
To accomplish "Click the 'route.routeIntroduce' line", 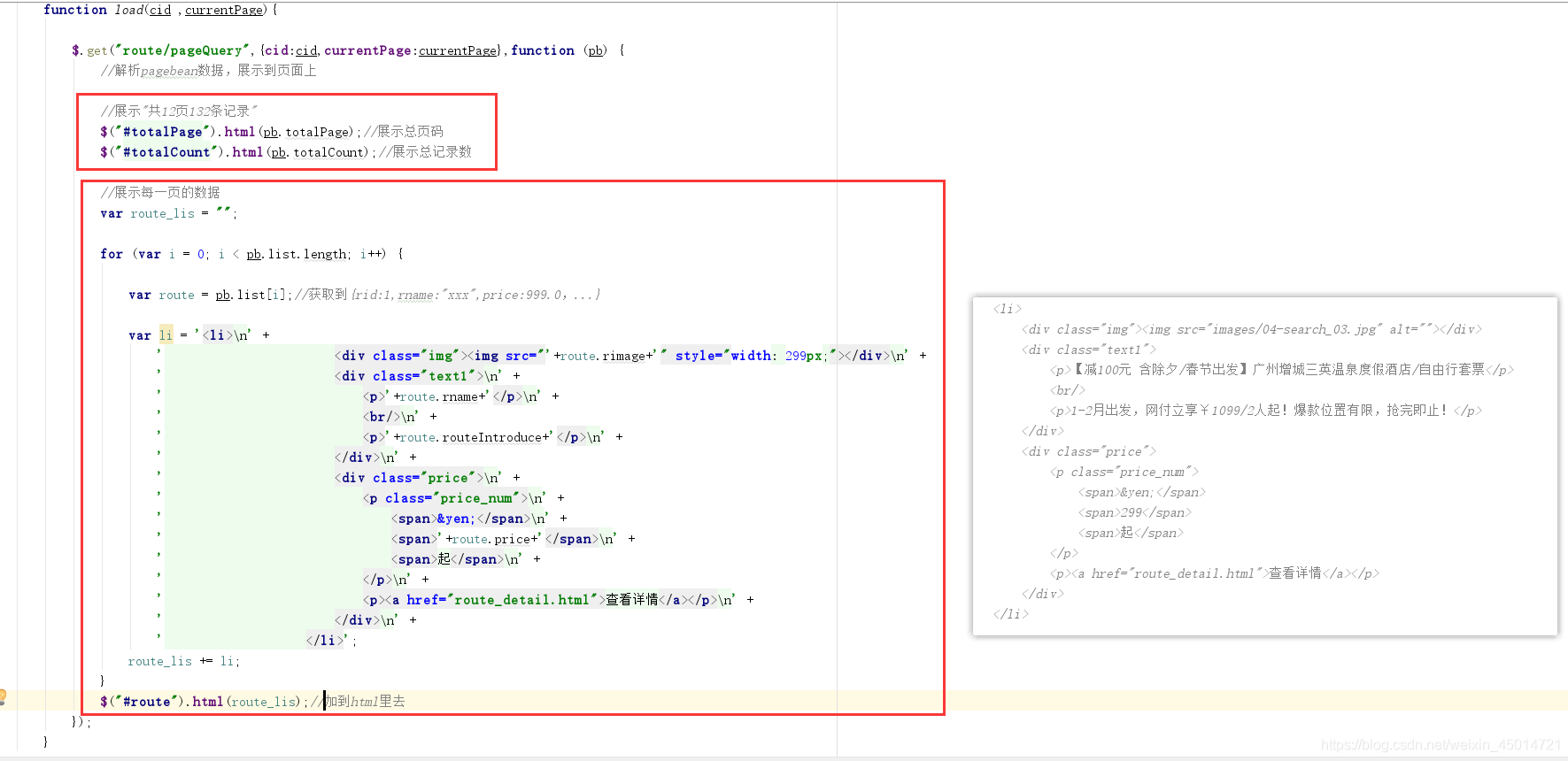I will coord(492,437).
